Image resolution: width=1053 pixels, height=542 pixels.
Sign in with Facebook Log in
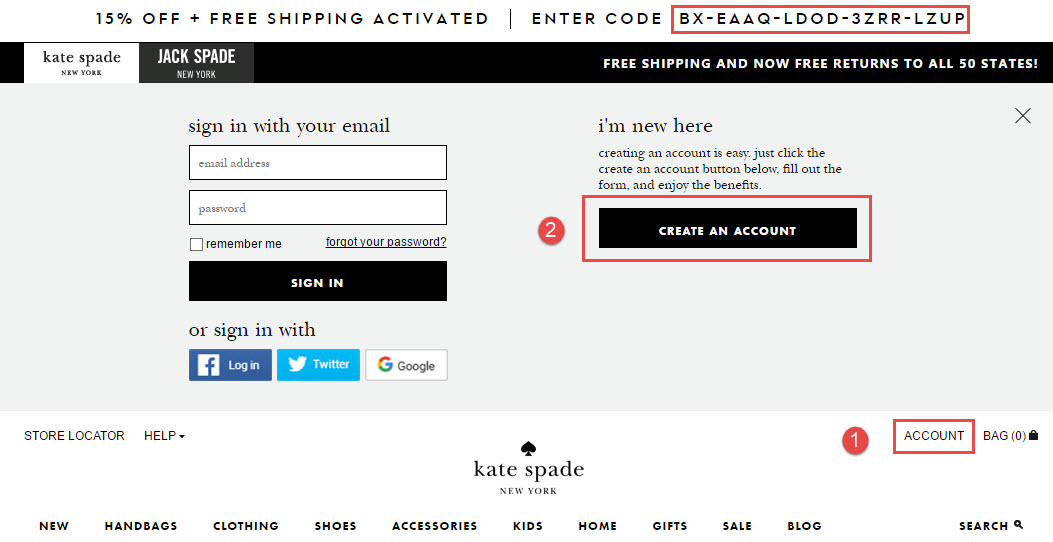pos(230,365)
